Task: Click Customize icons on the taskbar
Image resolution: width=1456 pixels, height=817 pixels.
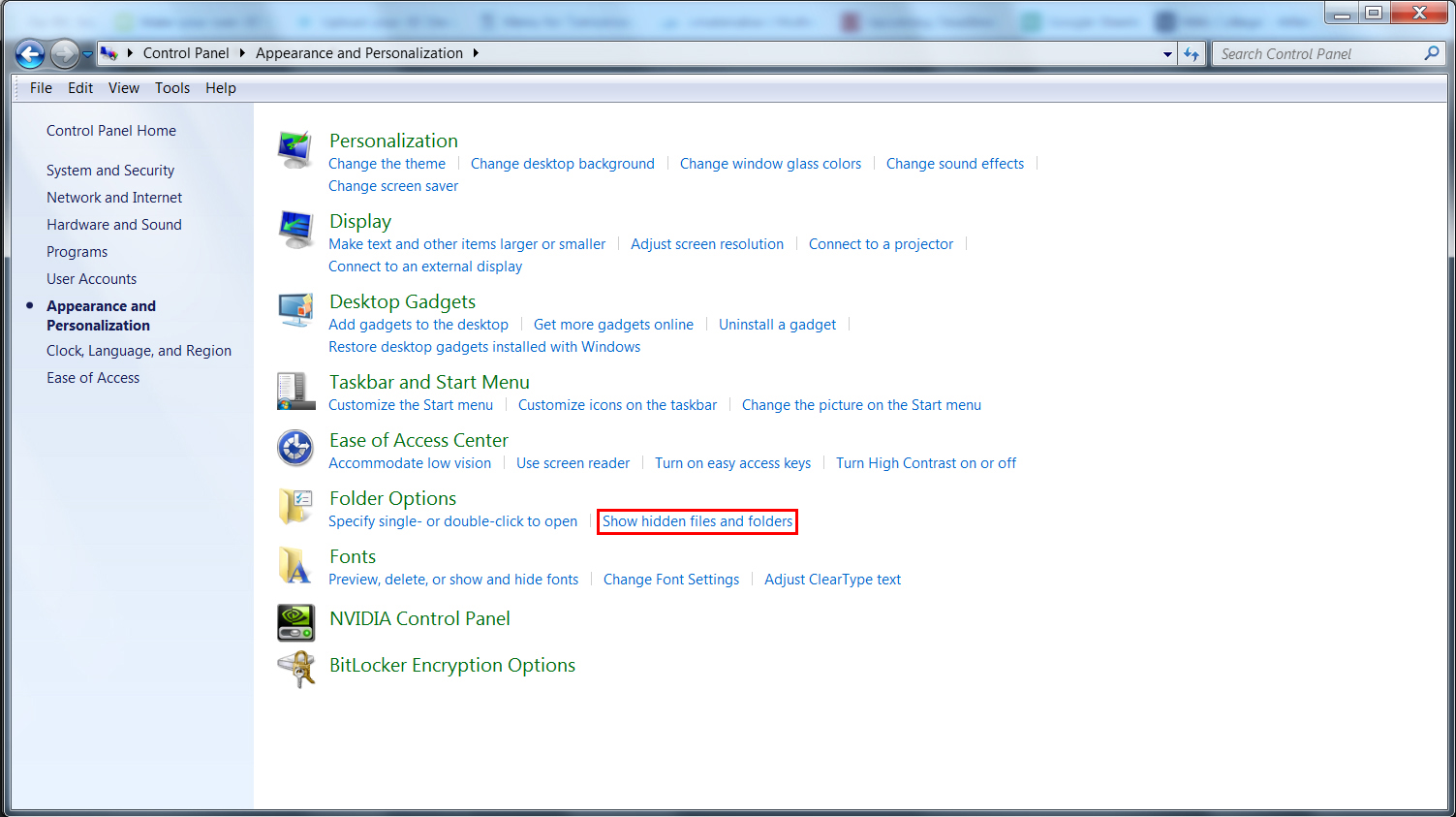Action: [x=617, y=405]
